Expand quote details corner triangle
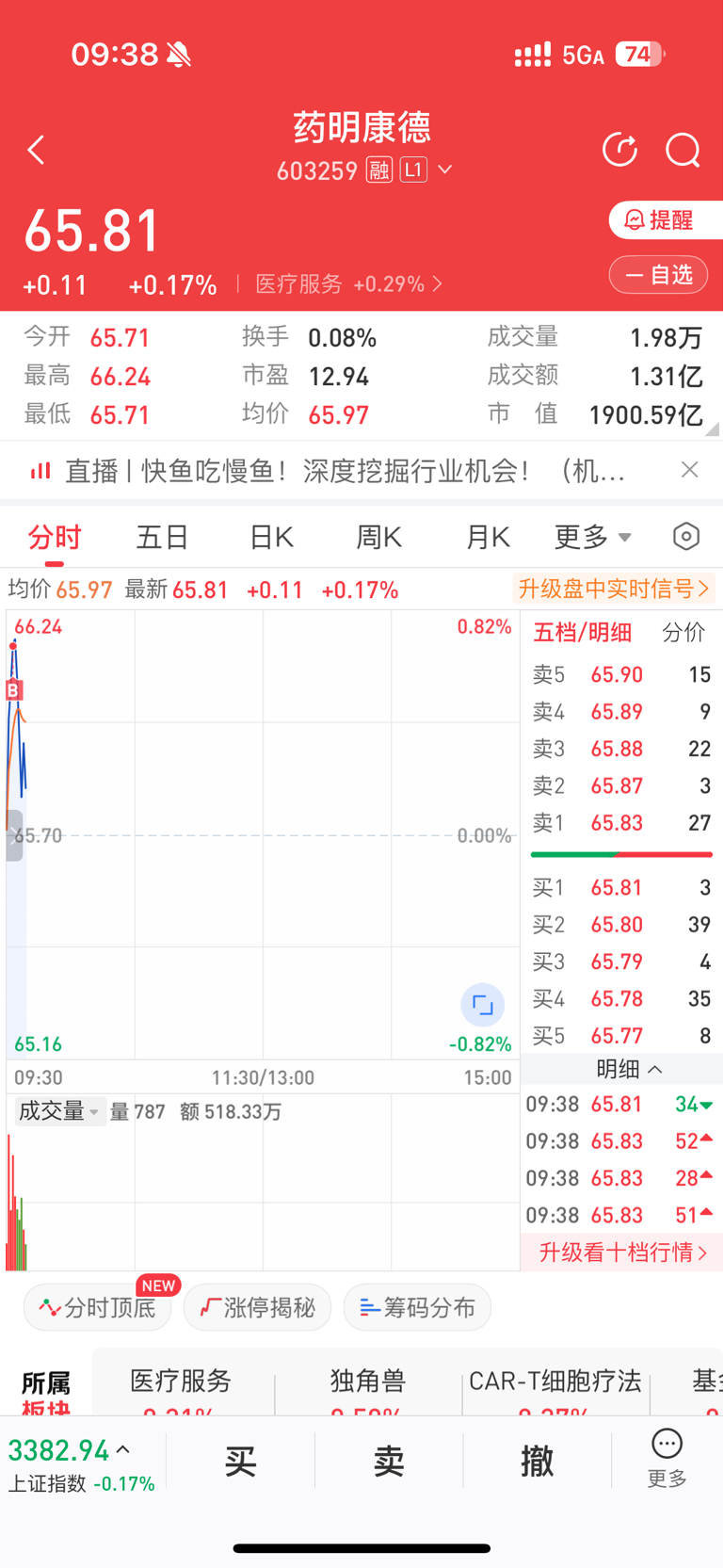The image size is (724, 1568). pyautogui.click(x=713, y=428)
